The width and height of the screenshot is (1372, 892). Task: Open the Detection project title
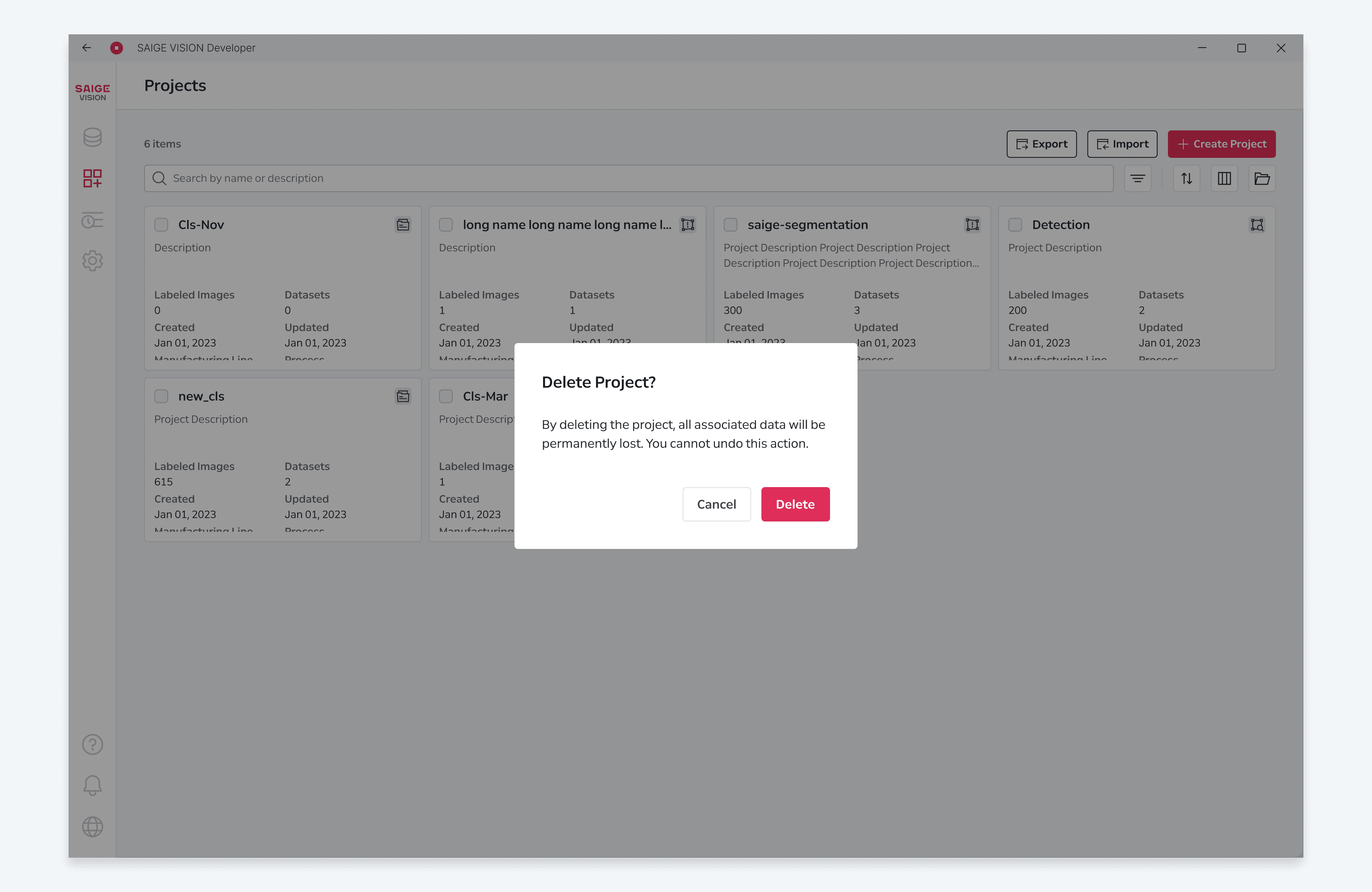tap(1061, 225)
